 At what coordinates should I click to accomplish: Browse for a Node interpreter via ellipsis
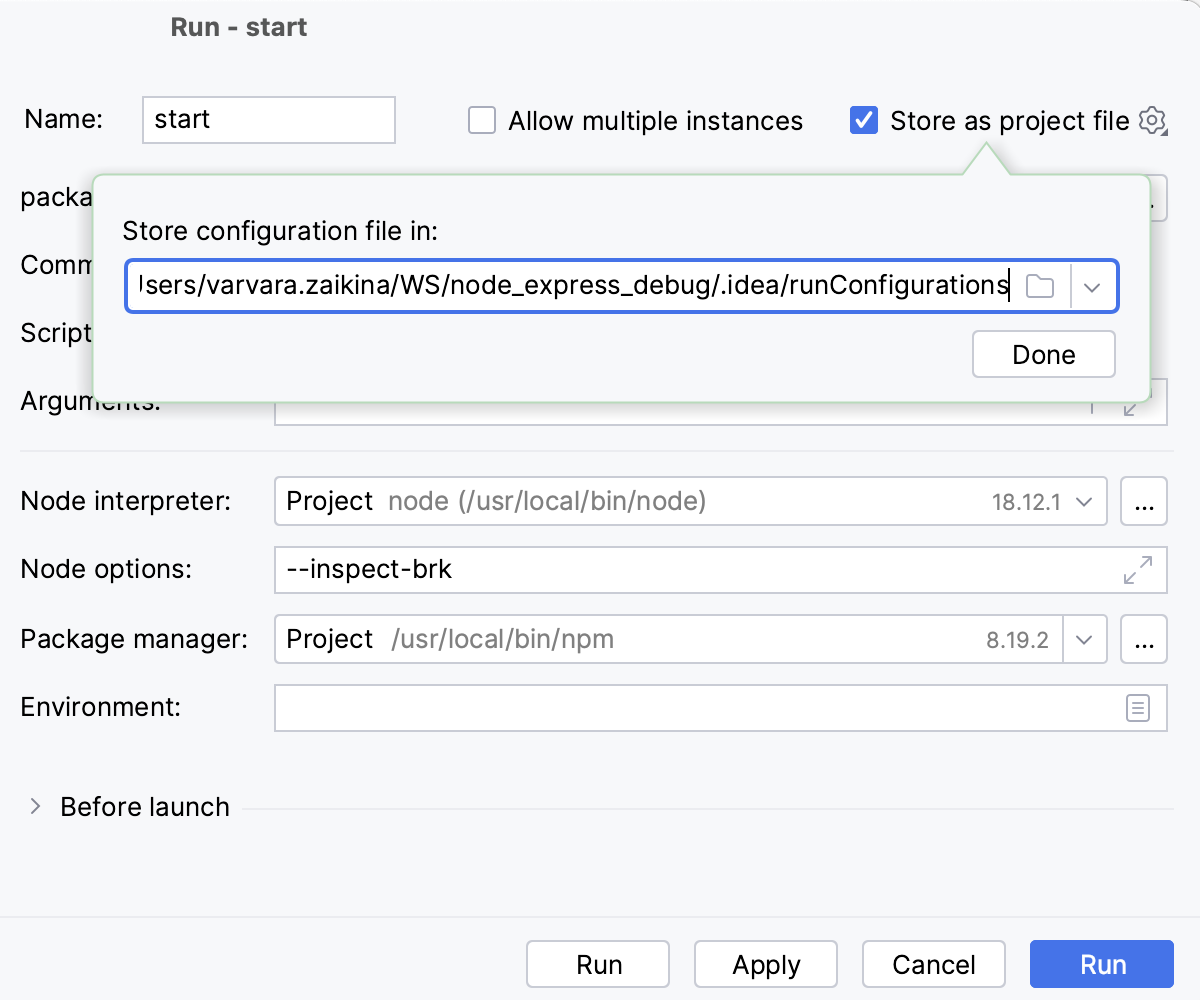coord(1144,501)
